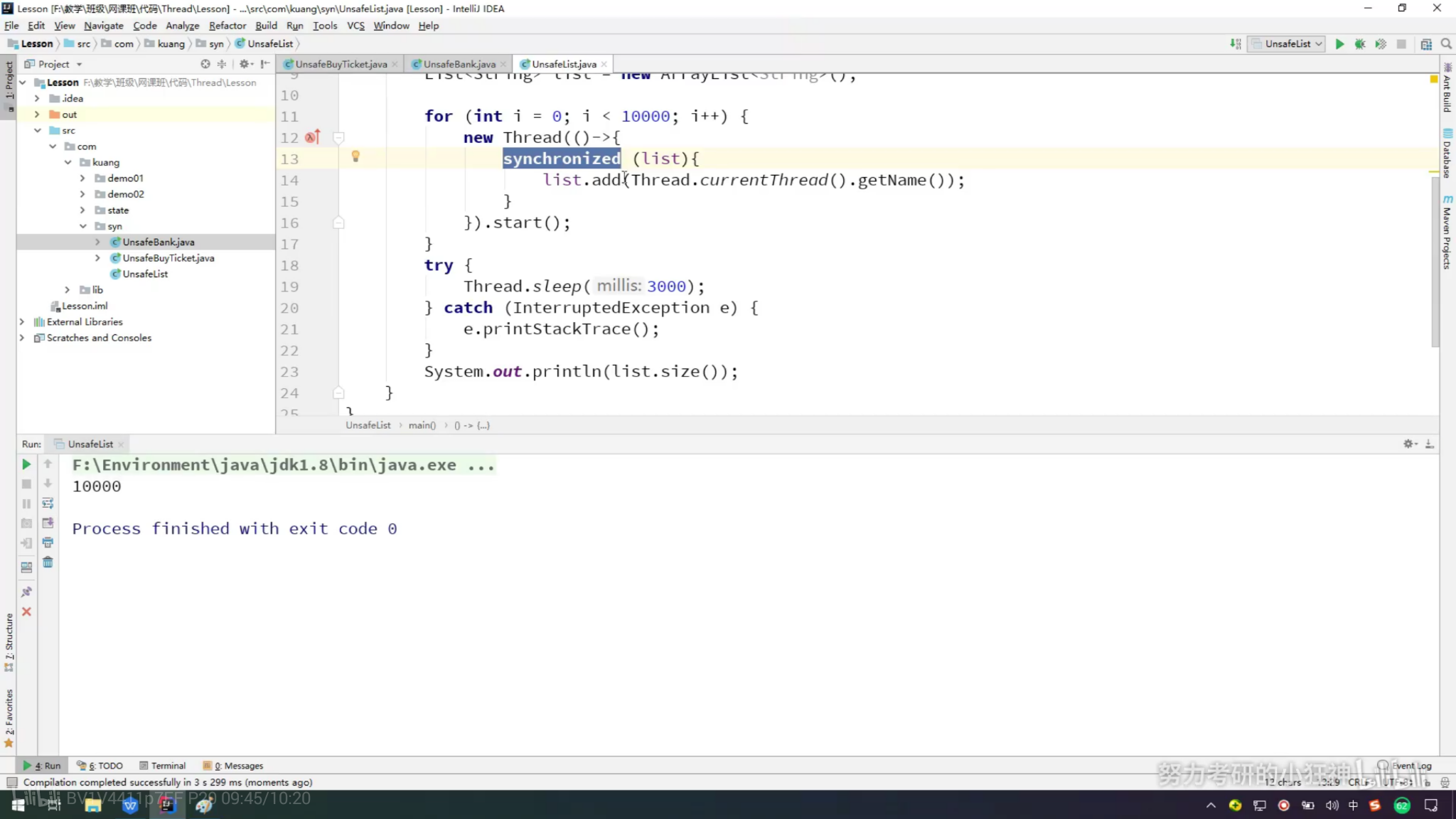Click the UnsafeBuyTicket.java file in tree
The image size is (1456, 819).
pos(168,258)
